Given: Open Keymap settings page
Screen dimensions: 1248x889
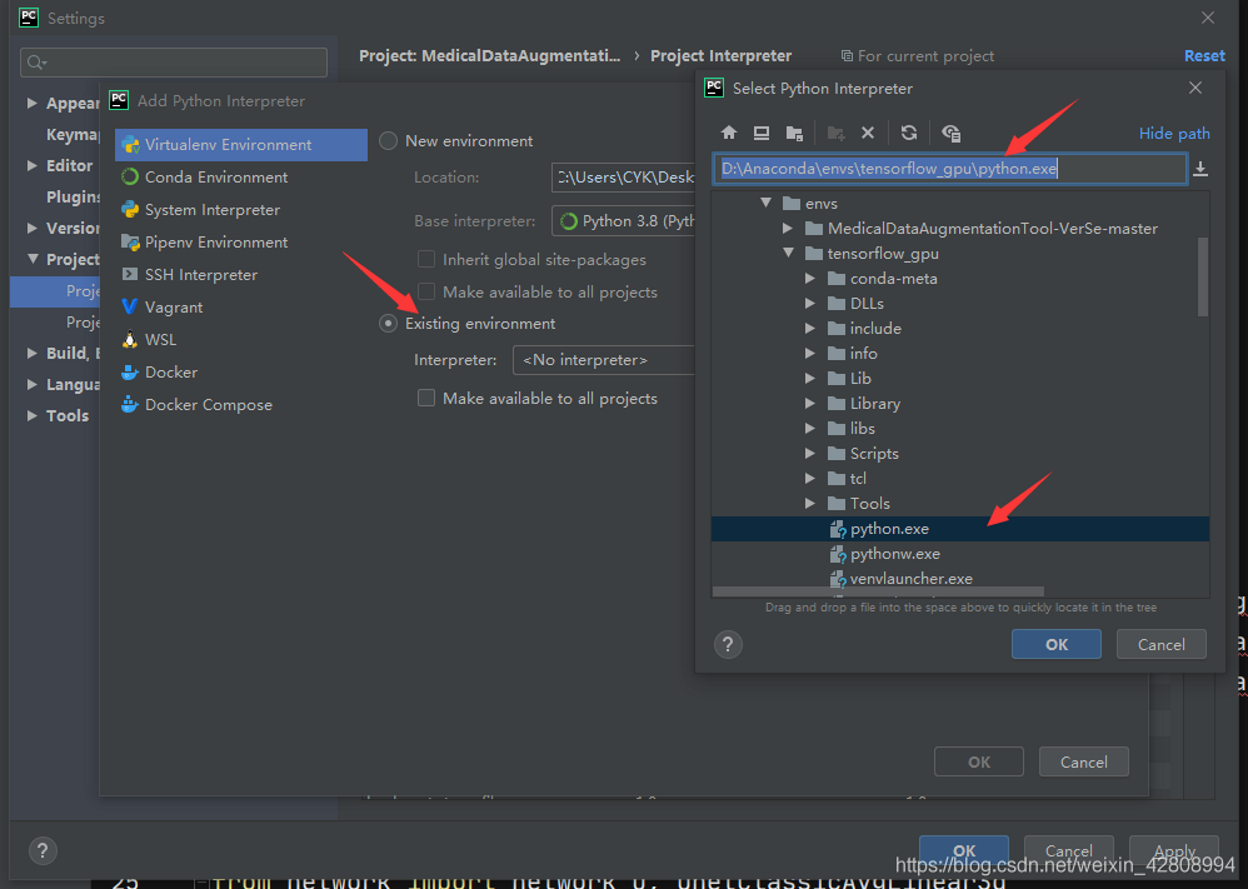Looking at the screenshot, I should 73,135.
